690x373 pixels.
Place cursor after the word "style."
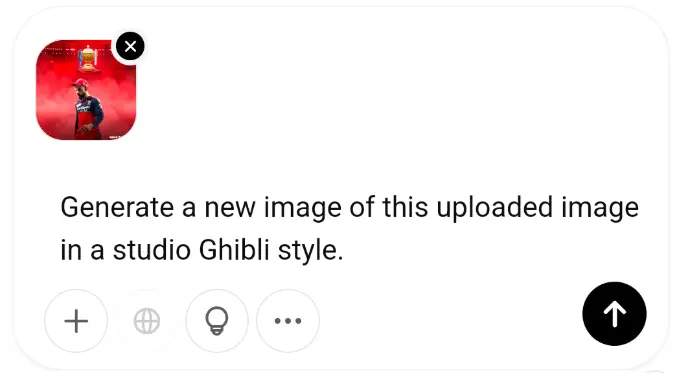343,250
